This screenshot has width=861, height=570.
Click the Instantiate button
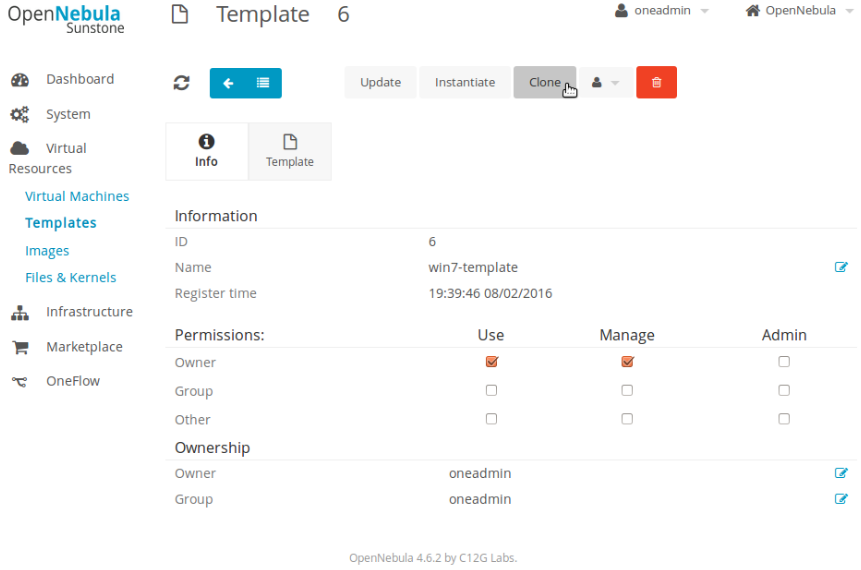(x=465, y=82)
